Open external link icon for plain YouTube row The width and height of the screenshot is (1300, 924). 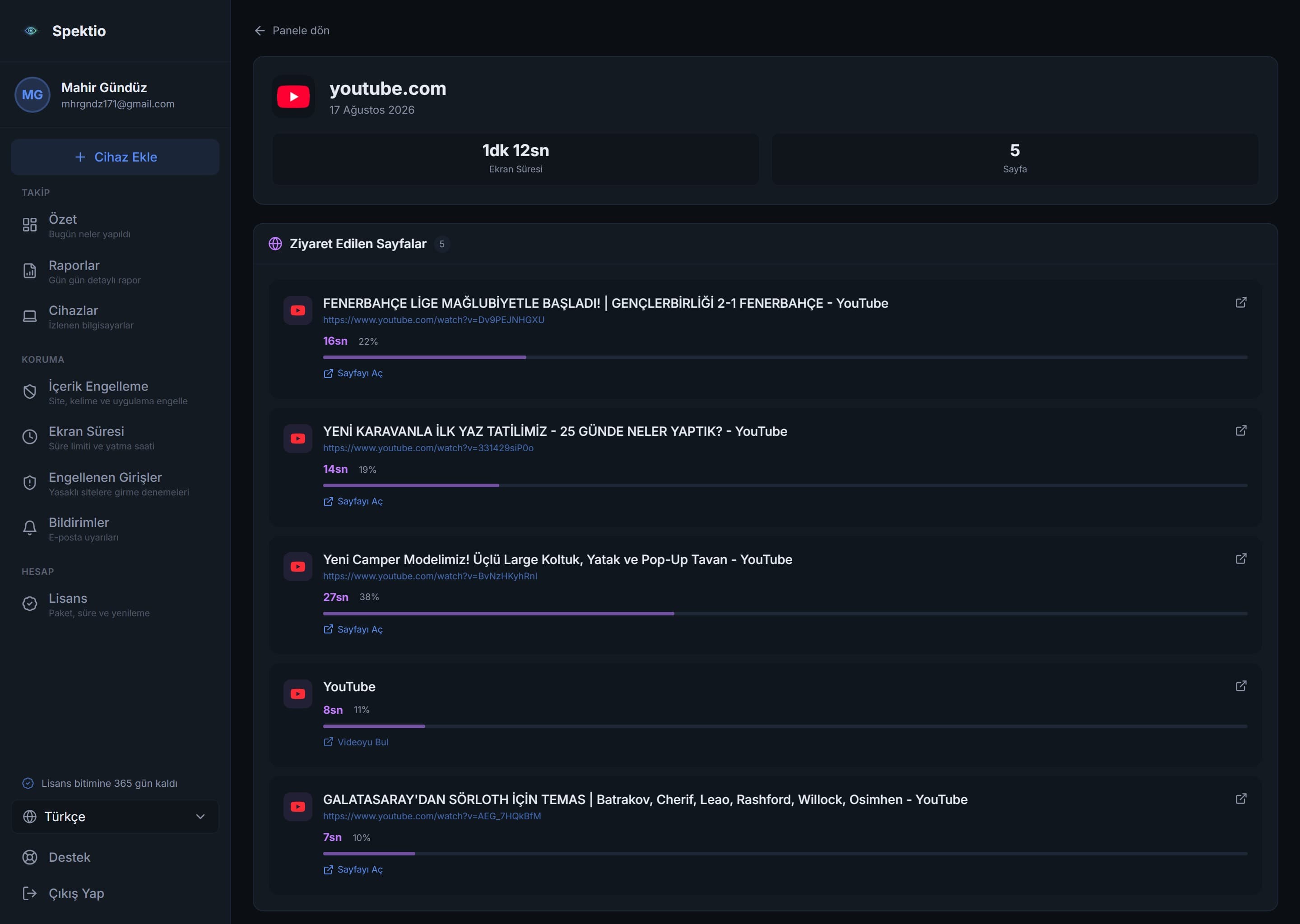point(1241,686)
